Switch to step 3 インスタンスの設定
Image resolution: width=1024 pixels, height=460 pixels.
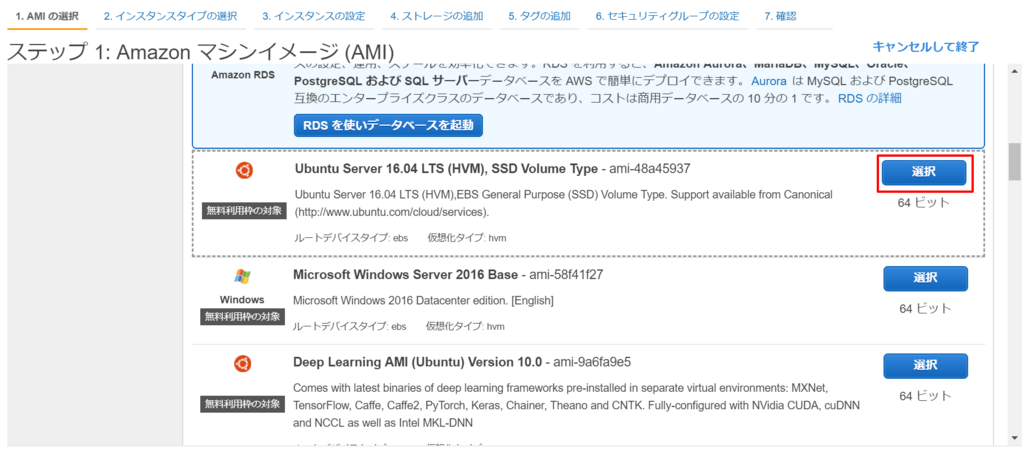tap(313, 16)
